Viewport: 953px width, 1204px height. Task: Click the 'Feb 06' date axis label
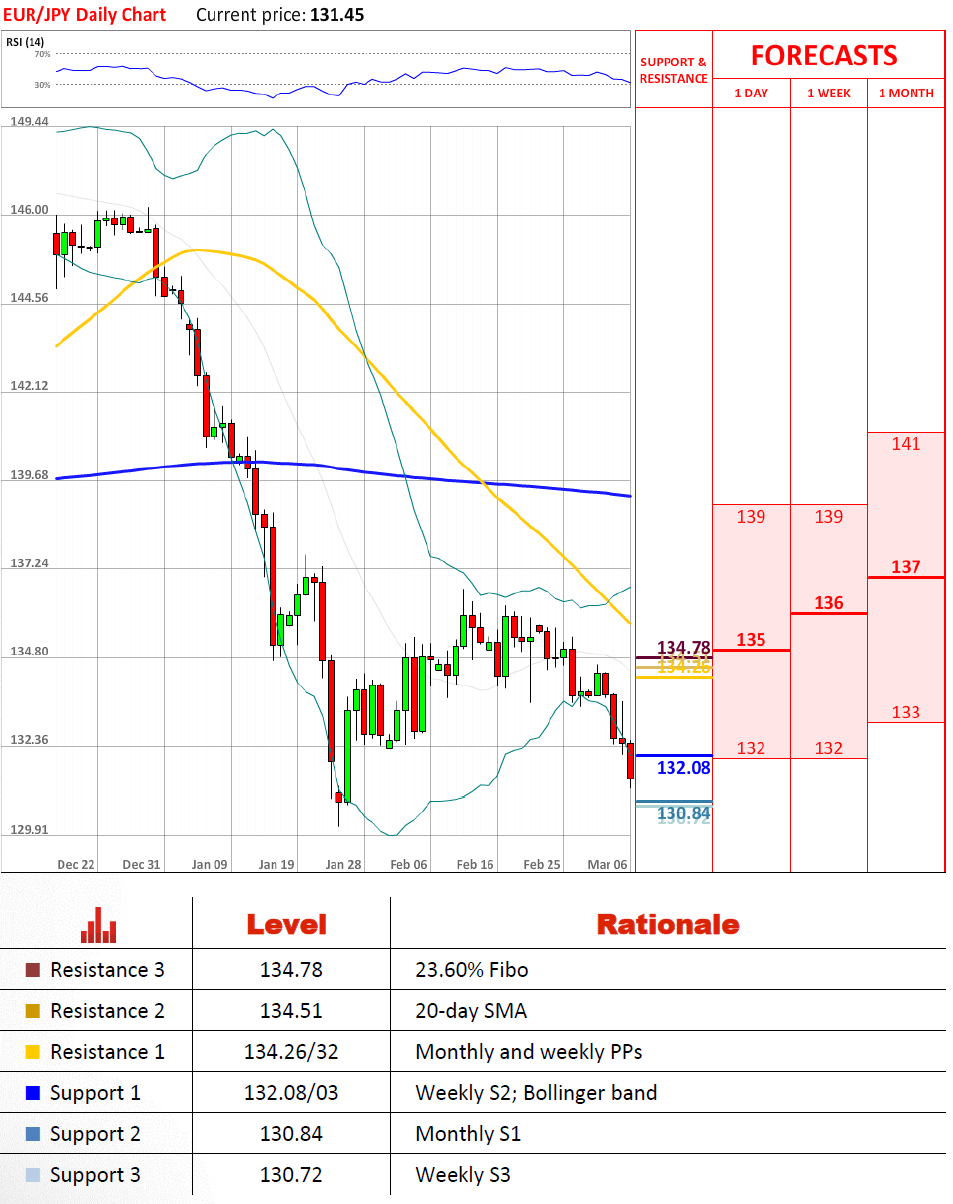[x=409, y=865]
